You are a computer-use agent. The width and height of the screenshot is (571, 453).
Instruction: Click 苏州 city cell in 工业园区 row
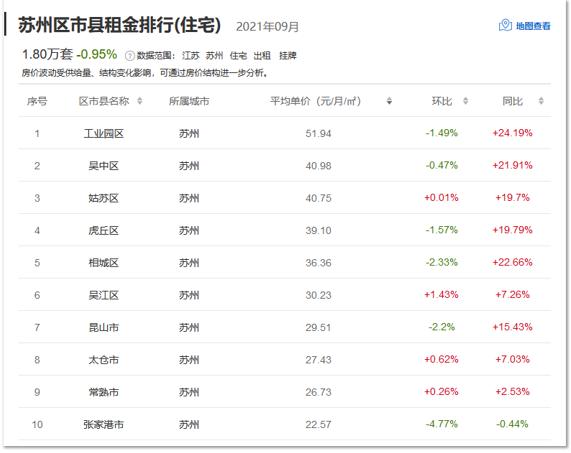[x=189, y=134]
